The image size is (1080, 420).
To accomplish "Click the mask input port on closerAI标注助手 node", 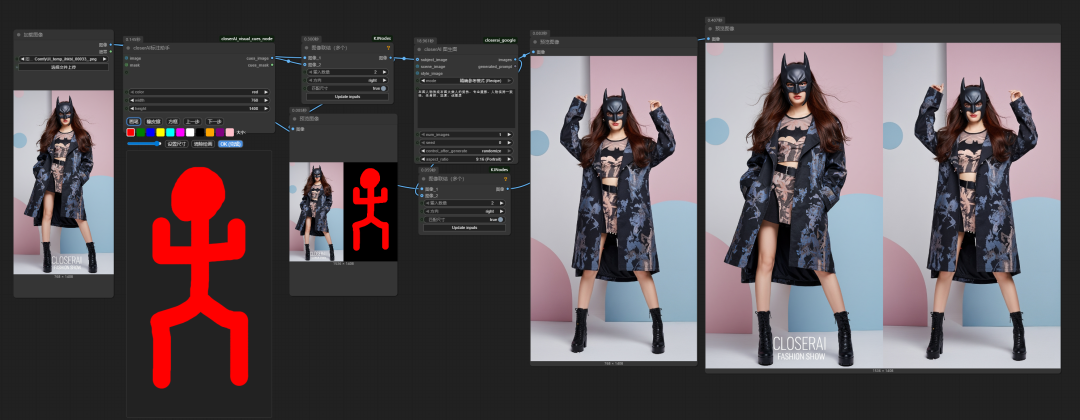I will coord(127,65).
